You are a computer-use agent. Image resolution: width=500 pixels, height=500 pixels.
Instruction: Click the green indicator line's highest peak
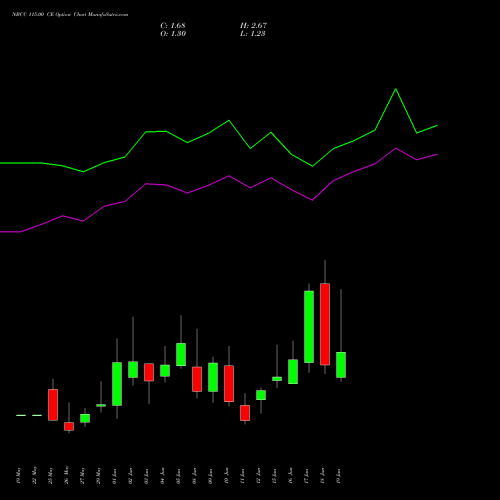(x=396, y=89)
